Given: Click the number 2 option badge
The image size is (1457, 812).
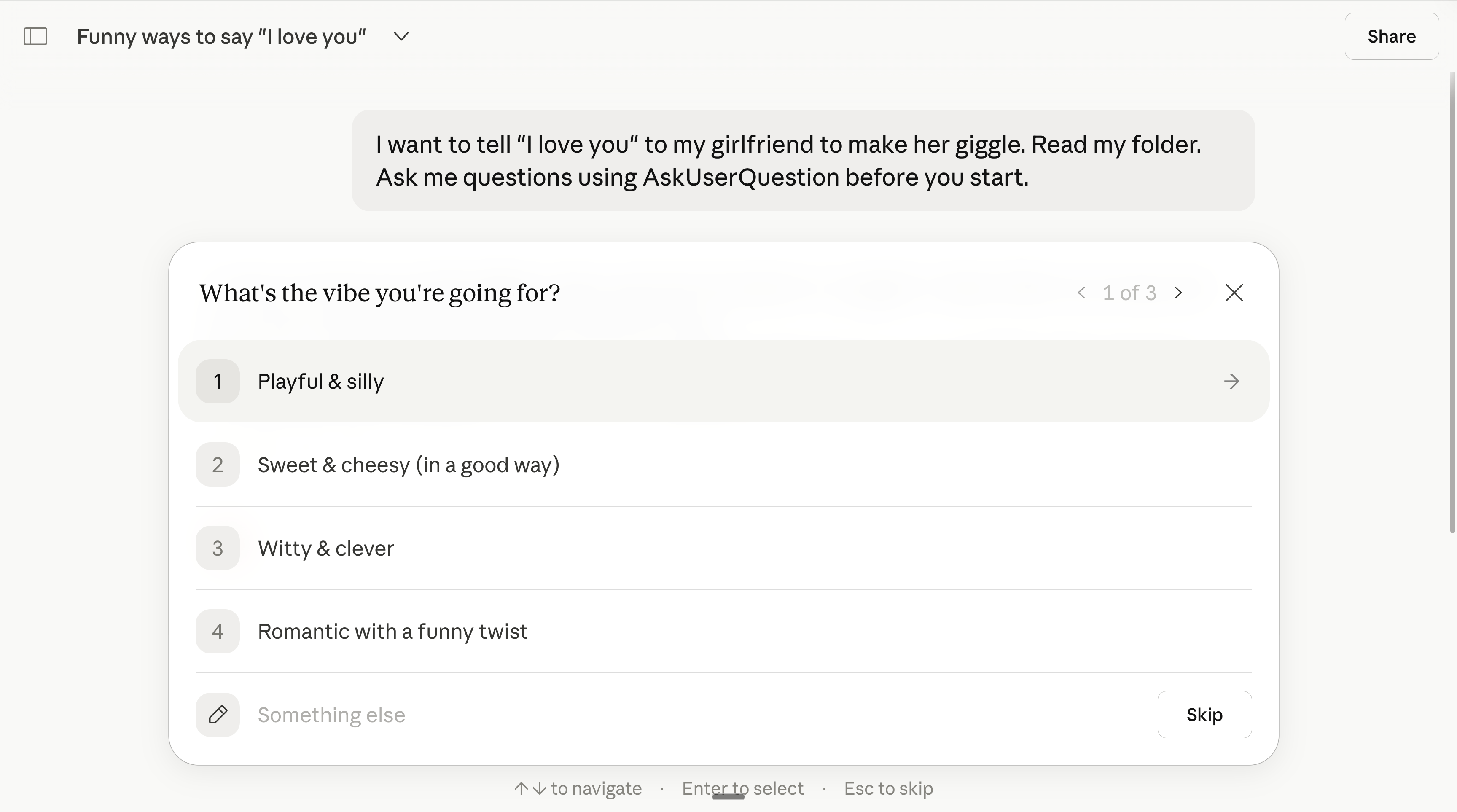Looking at the screenshot, I should point(218,465).
